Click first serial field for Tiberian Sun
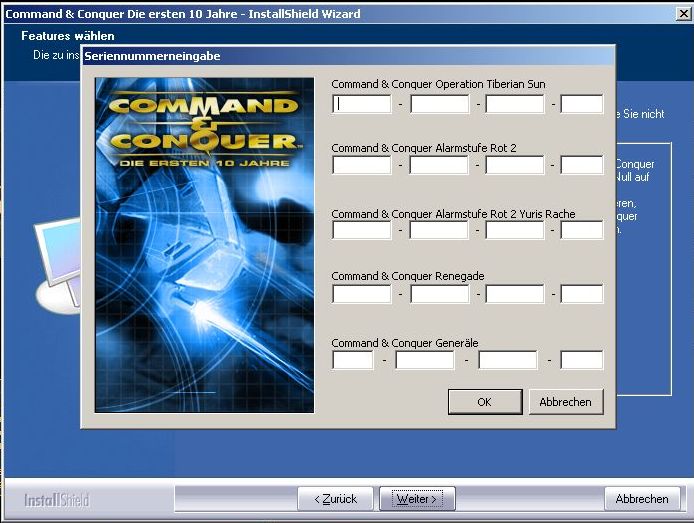694x523 pixels. pos(362,104)
